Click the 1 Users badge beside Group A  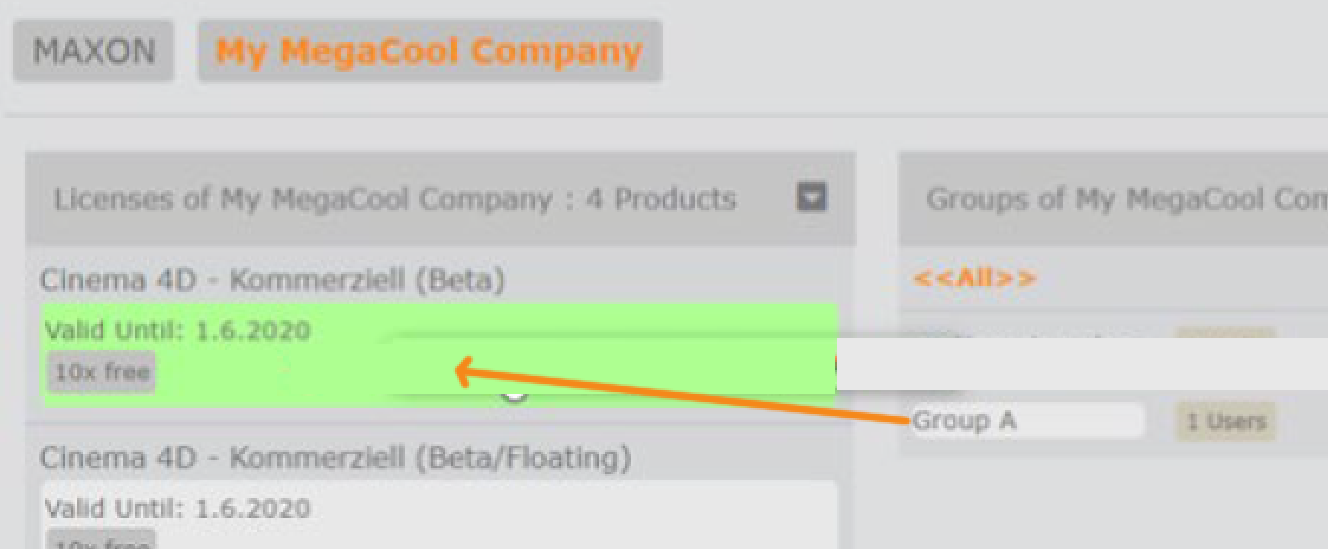click(x=1226, y=422)
